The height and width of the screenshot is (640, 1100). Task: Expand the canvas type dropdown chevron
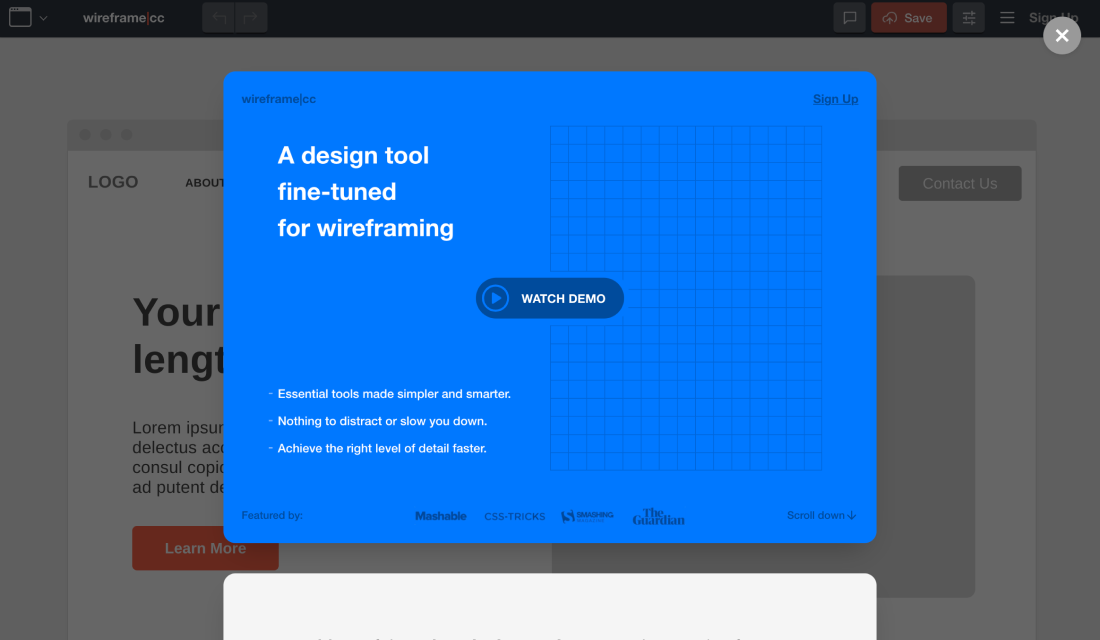point(43,18)
